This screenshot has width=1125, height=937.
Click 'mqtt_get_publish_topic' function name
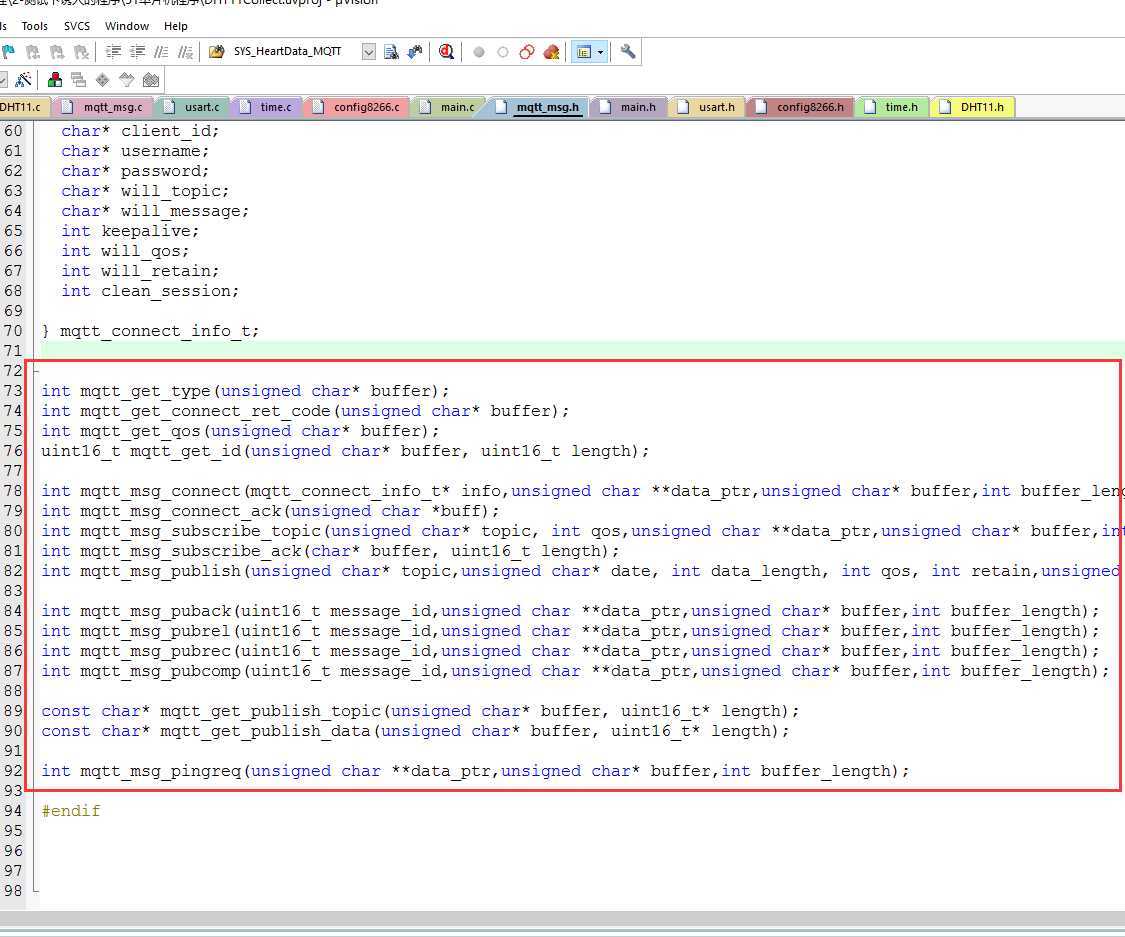270,712
